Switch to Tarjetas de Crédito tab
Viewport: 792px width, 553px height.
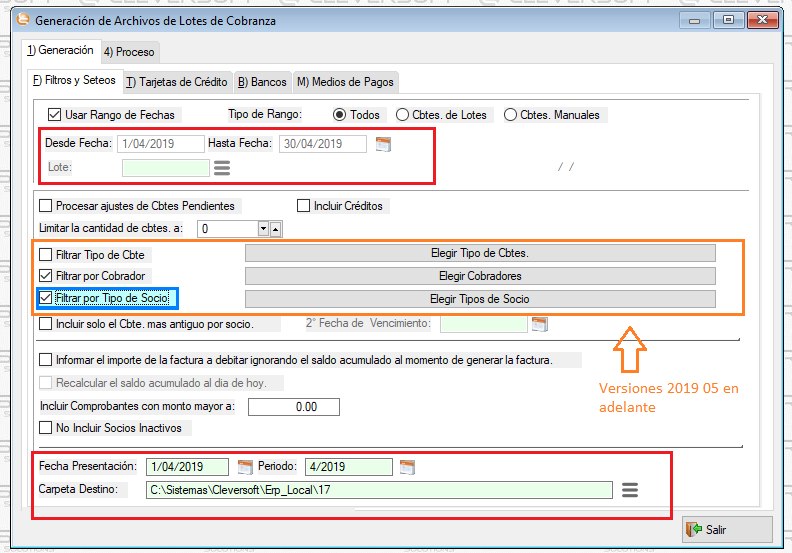(178, 82)
